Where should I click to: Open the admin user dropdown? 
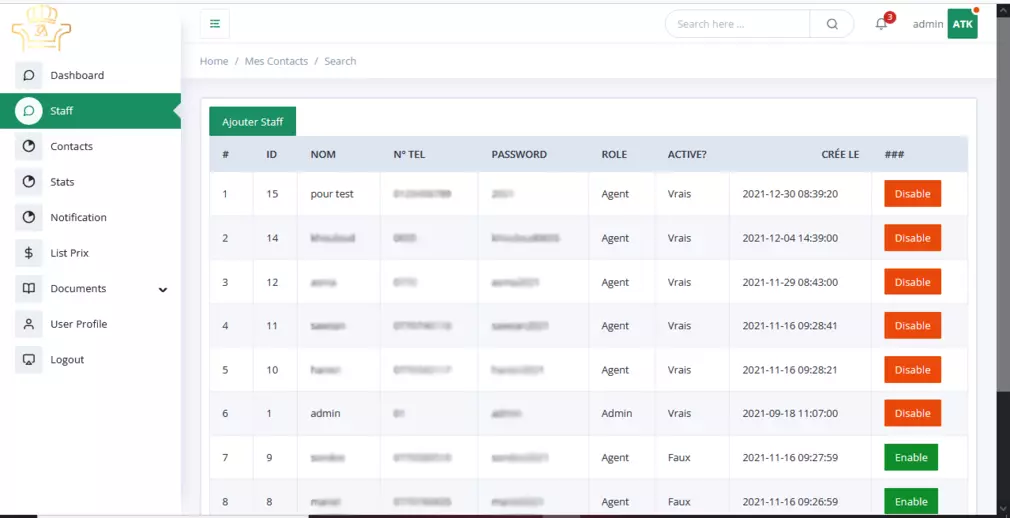pyautogui.click(x=927, y=24)
